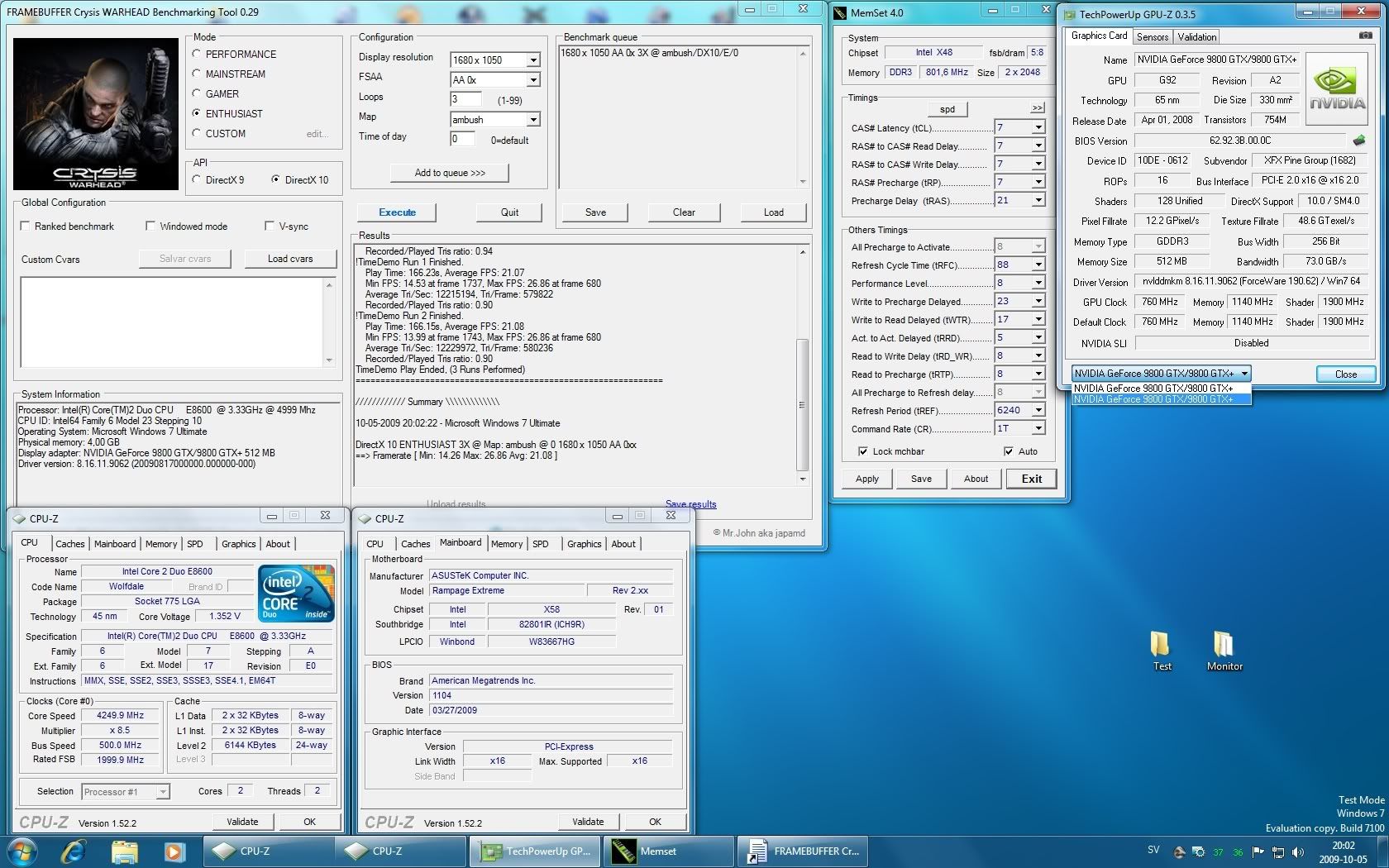The image size is (1389, 868).
Task: Open the Map dropdown showing ambush
Action: pos(533,119)
